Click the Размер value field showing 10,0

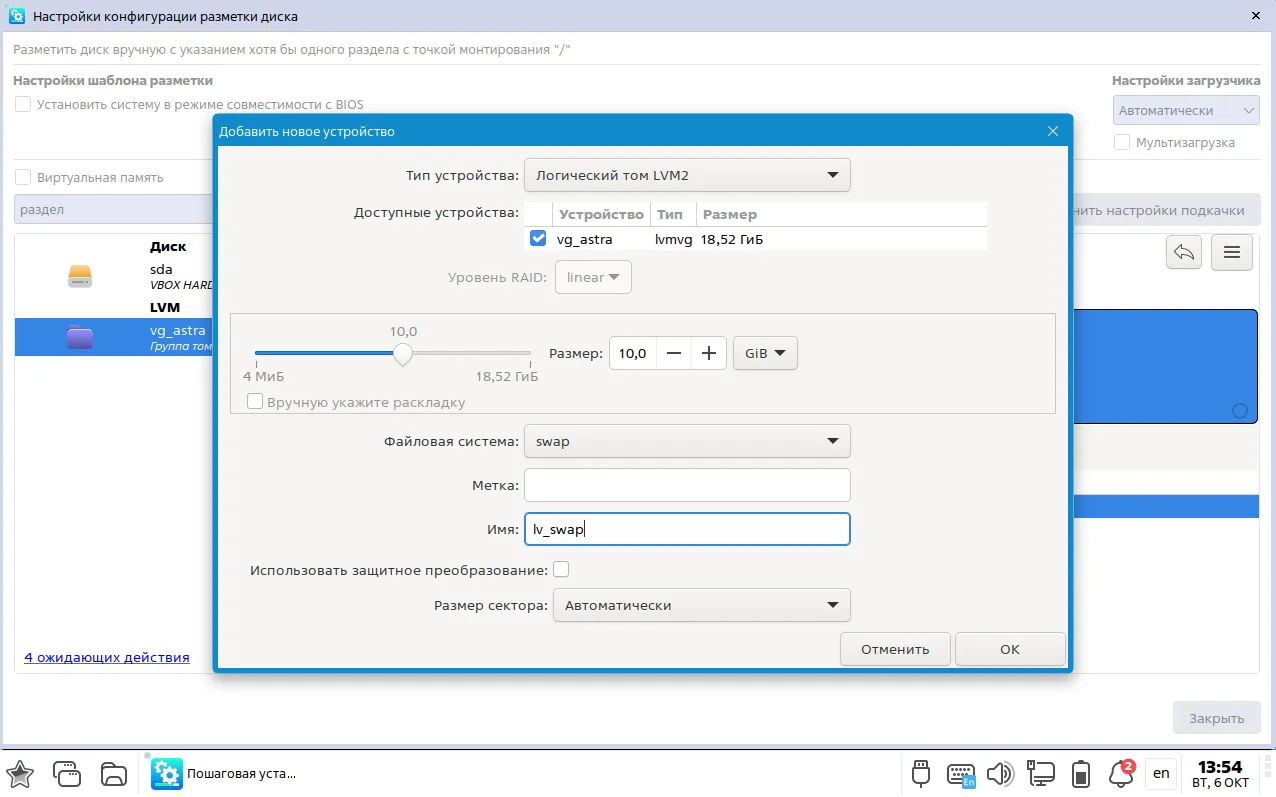tap(633, 353)
